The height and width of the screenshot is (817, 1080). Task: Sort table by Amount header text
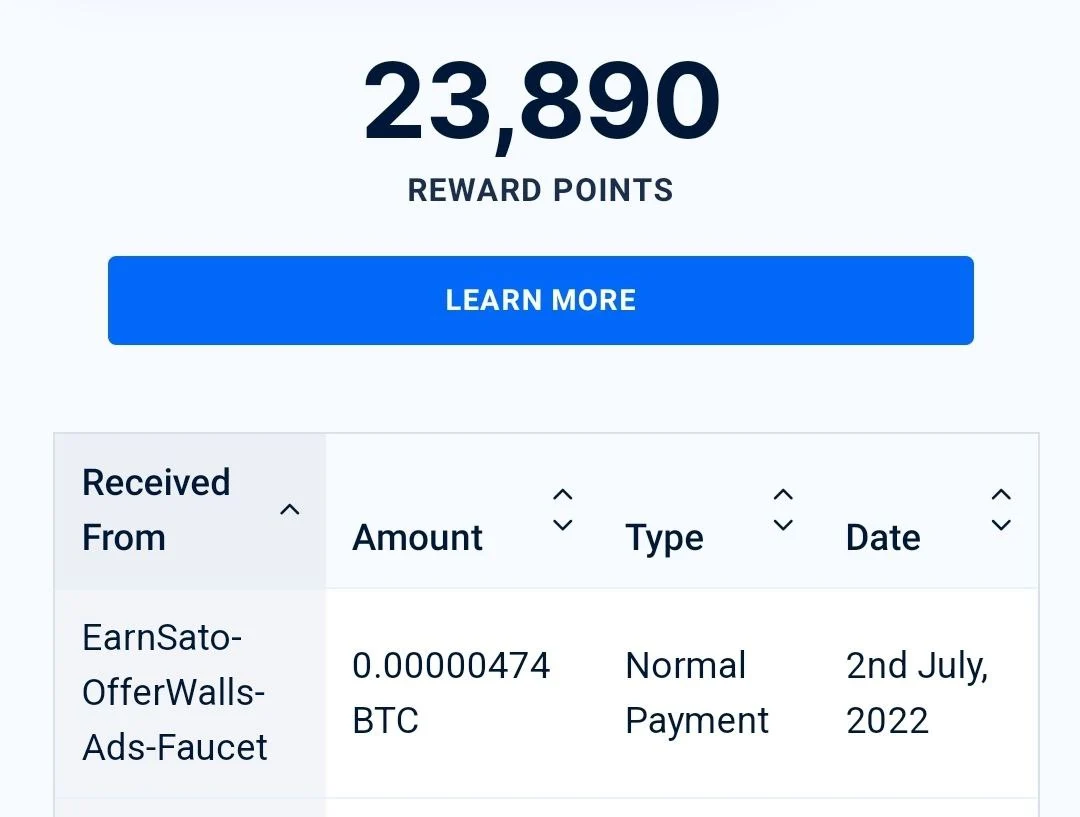tap(417, 537)
